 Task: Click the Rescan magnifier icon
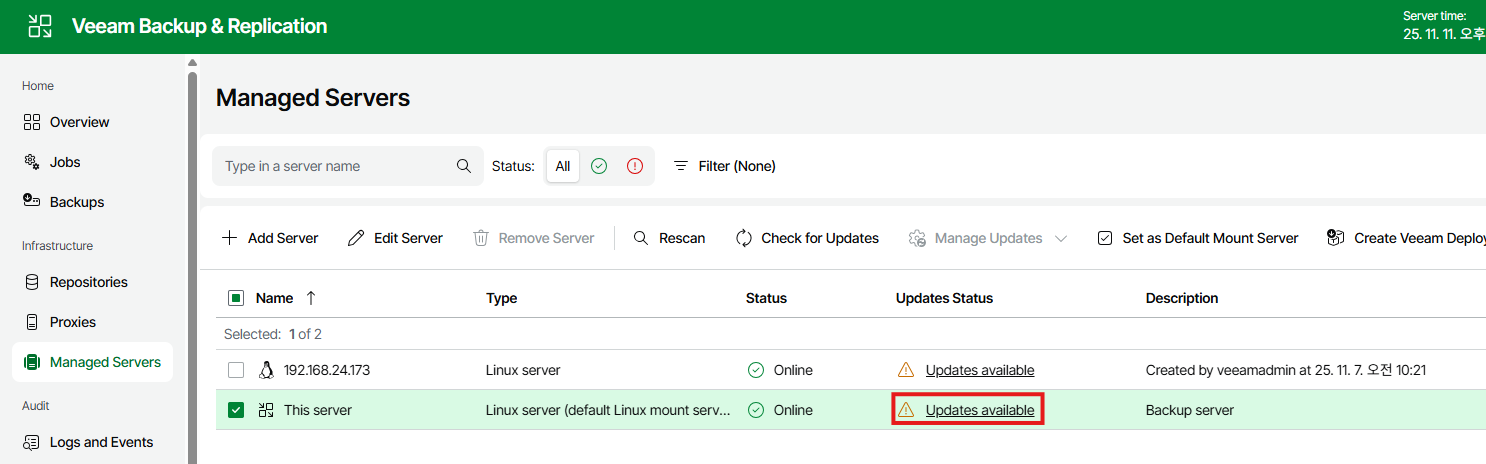click(642, 238)
